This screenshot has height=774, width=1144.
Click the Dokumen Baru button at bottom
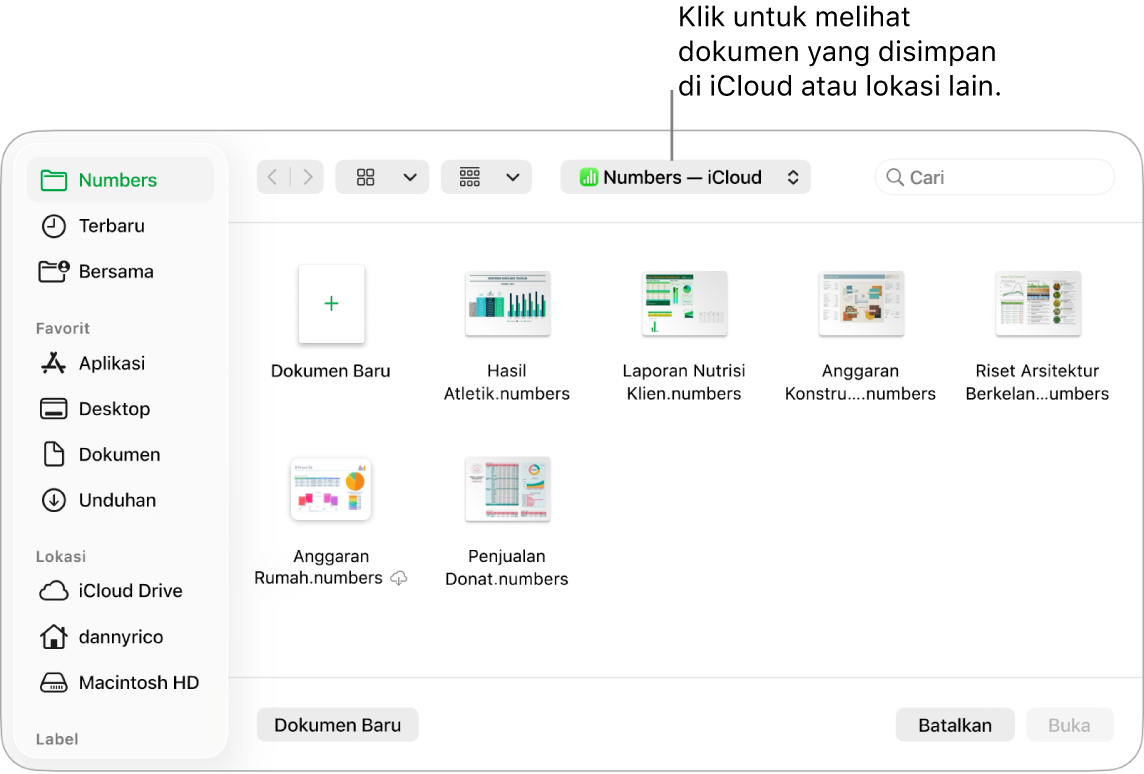[338, 725]
